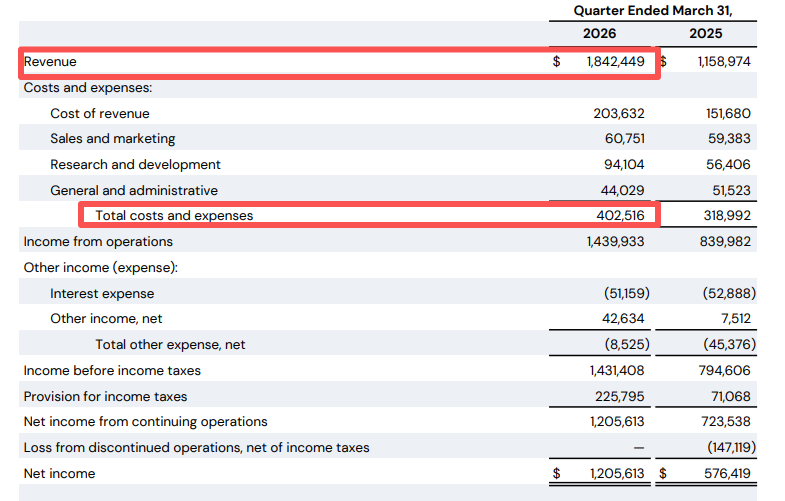Click the 2025 revenue value 1,158,974

point(724,62)
